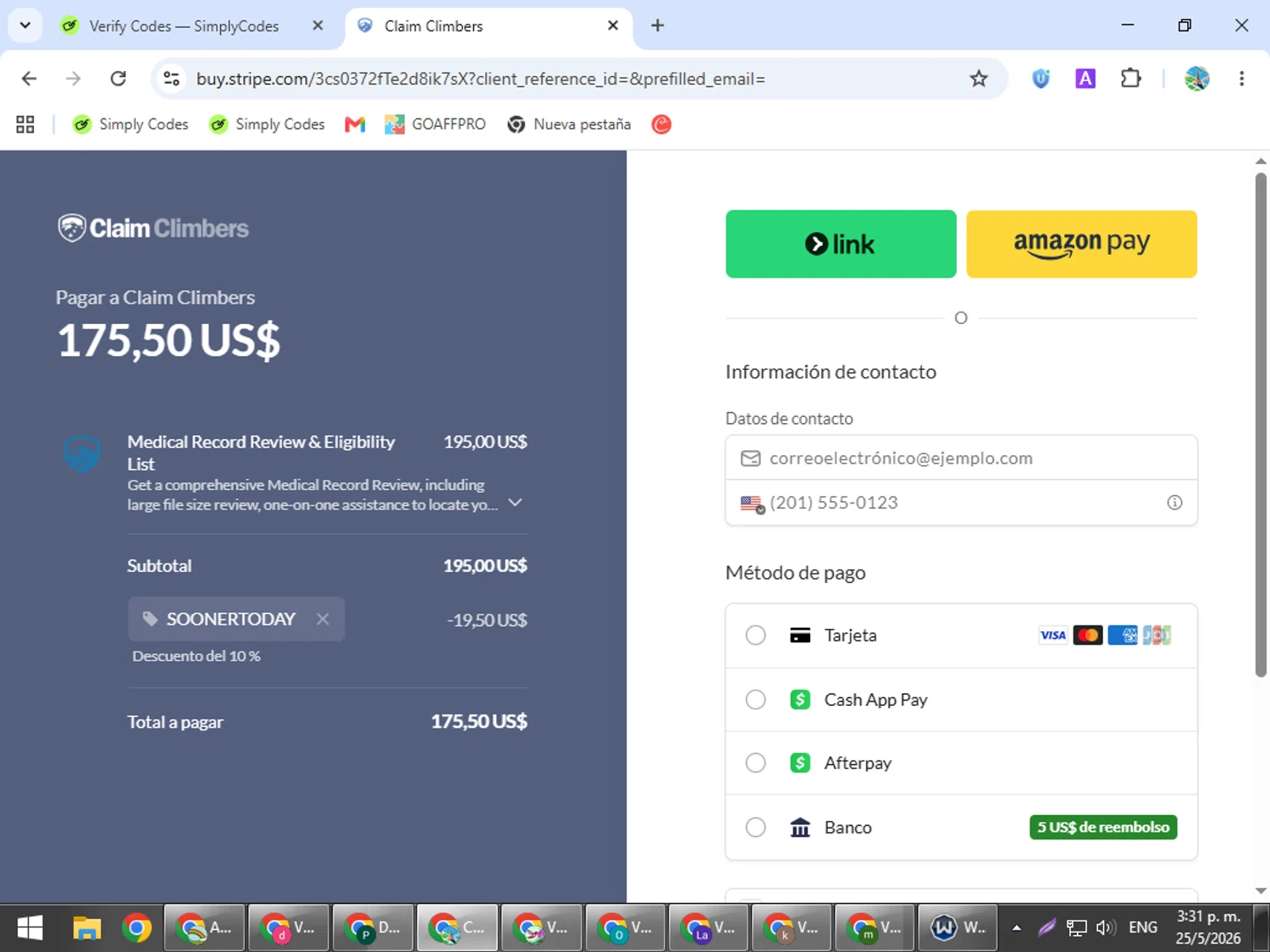Open the red circular bookmark icon

[x=661, y=124]
